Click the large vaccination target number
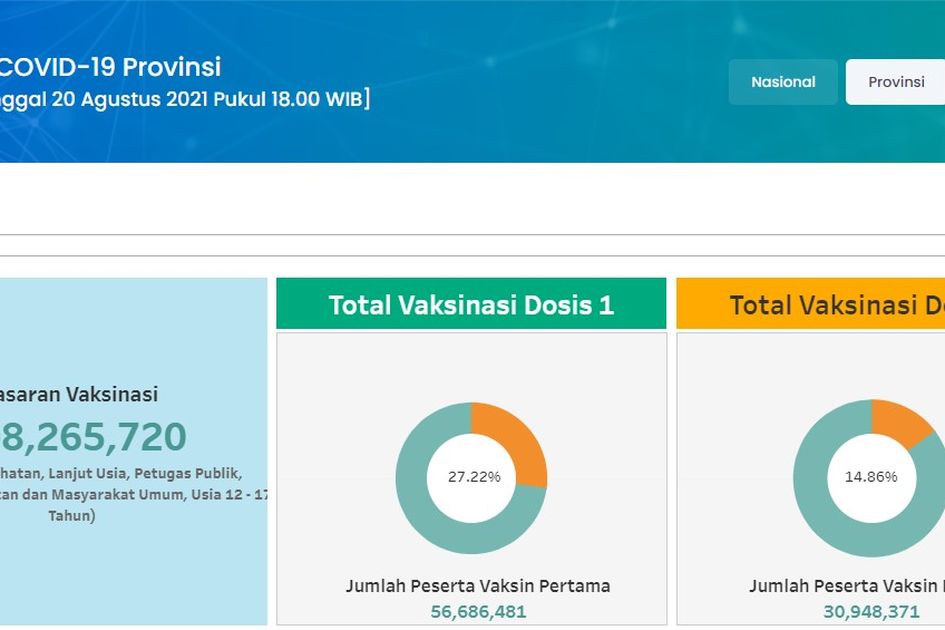945x630 pixels. [95, 438]
